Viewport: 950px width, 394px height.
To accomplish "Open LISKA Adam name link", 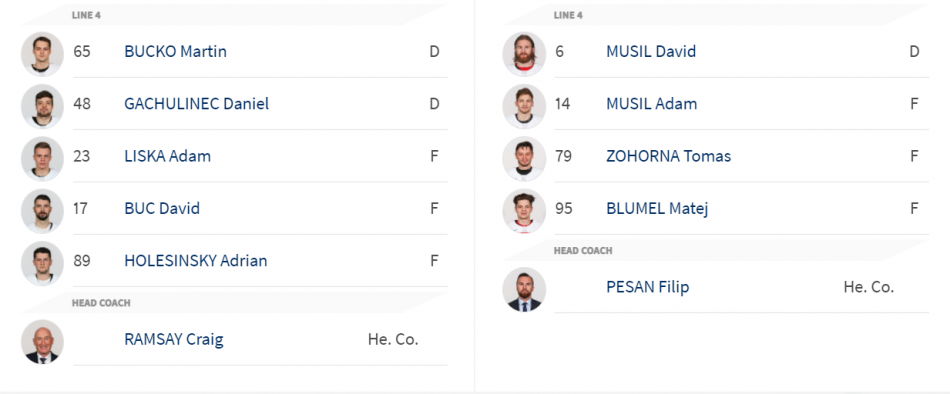I will pos(168,156).
